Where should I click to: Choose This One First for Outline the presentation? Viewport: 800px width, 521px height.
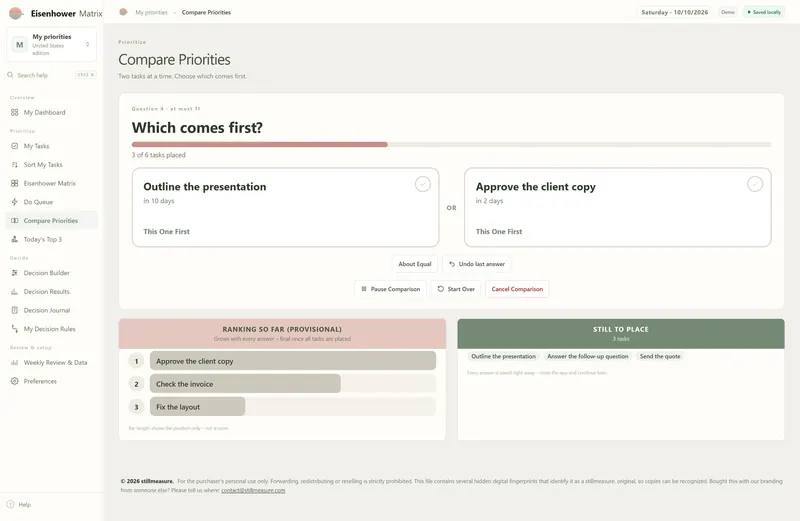[x=166, y=232]
